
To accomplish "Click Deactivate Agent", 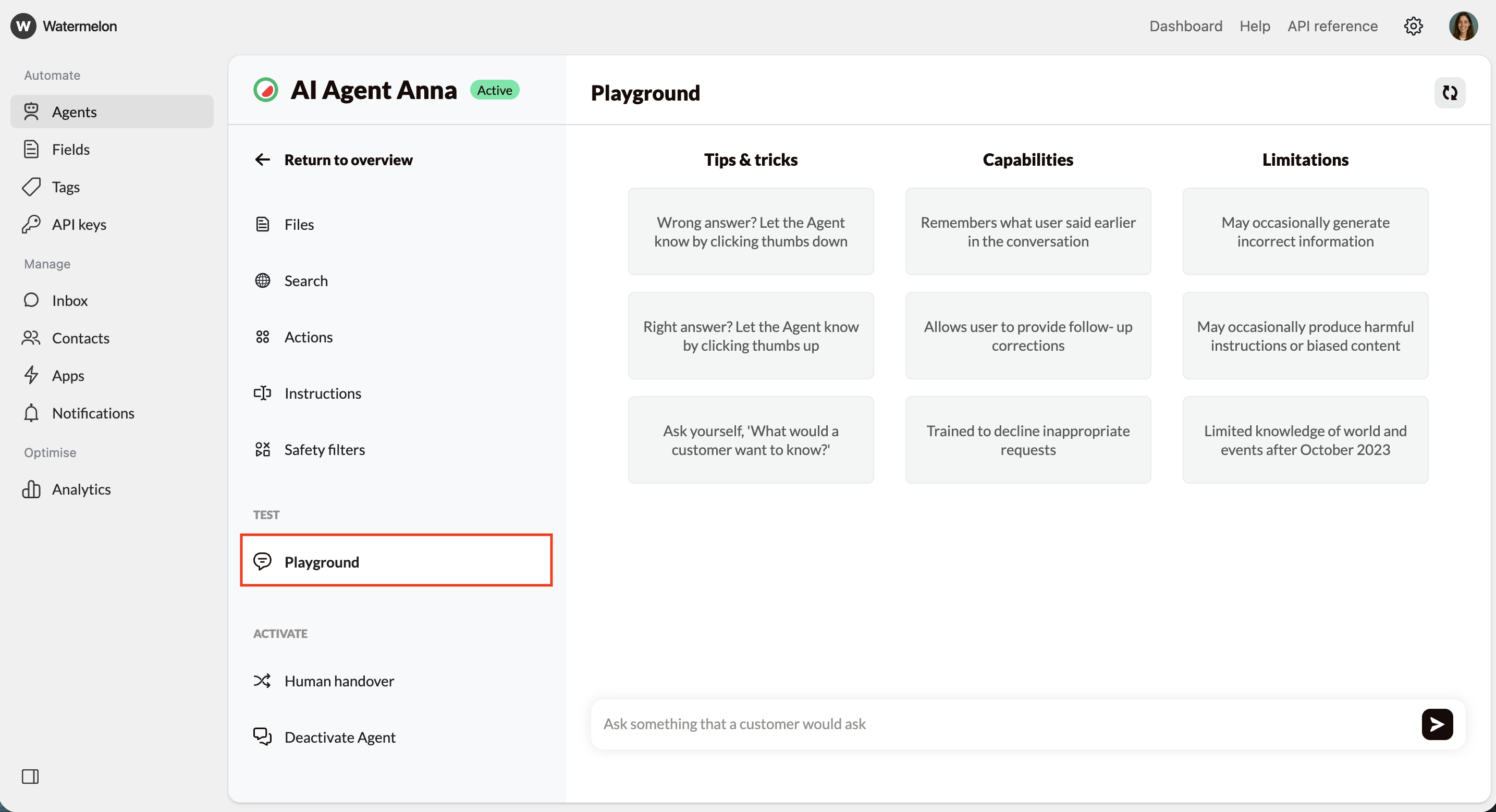I will click(x=340, y=736).
